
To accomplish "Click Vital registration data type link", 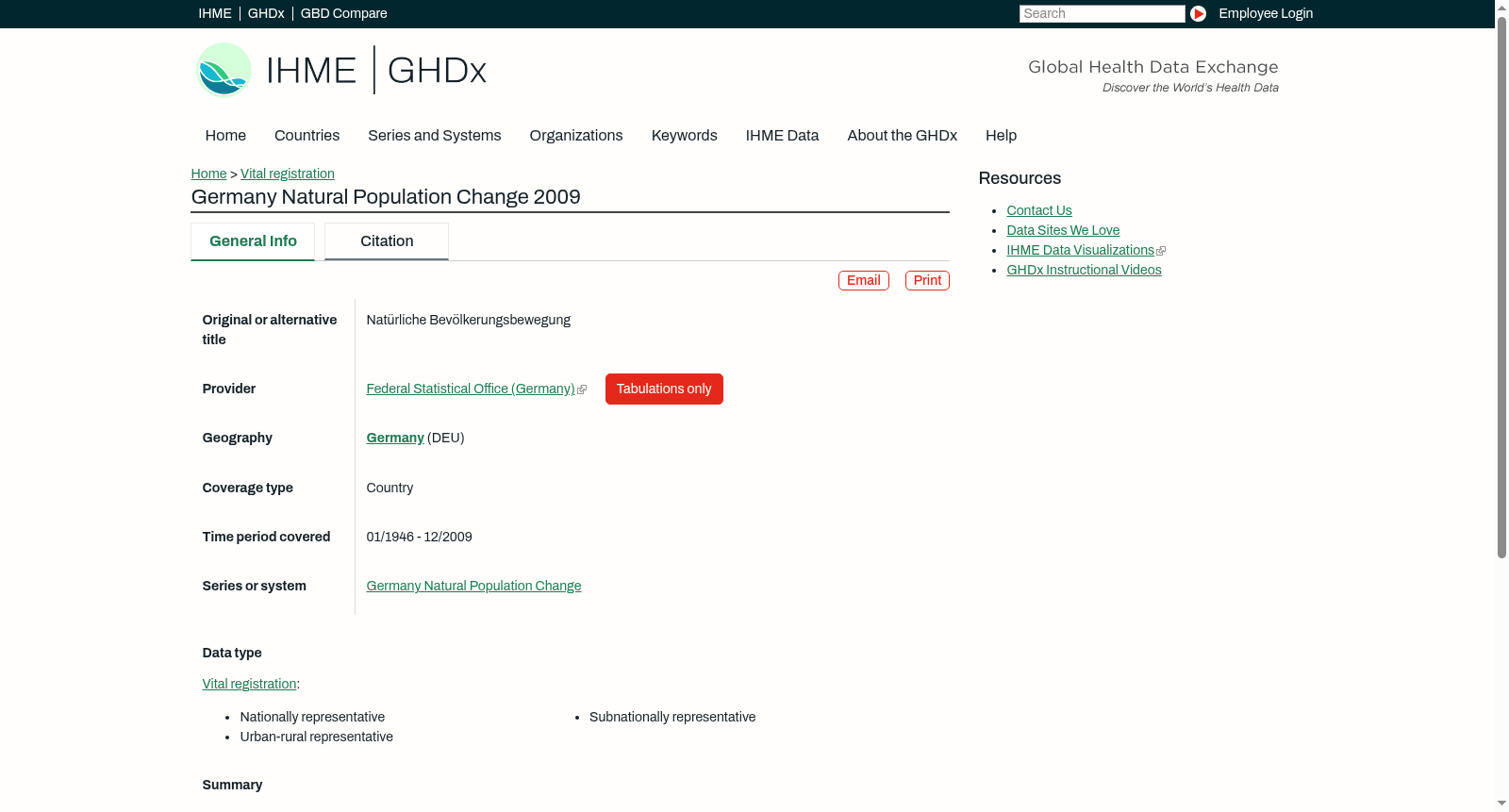I will tap(249, 684).
